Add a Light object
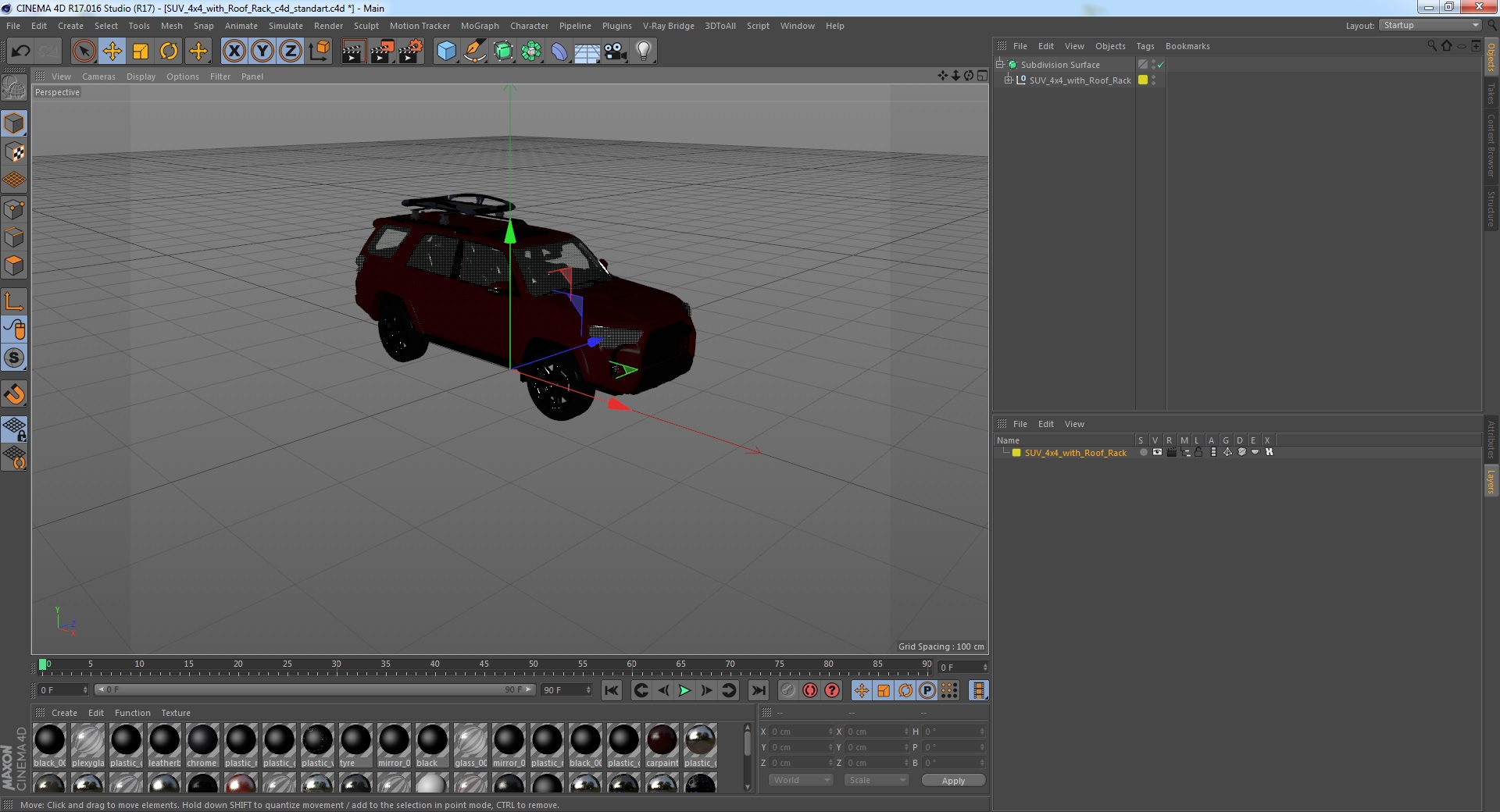 click(644, 52)
